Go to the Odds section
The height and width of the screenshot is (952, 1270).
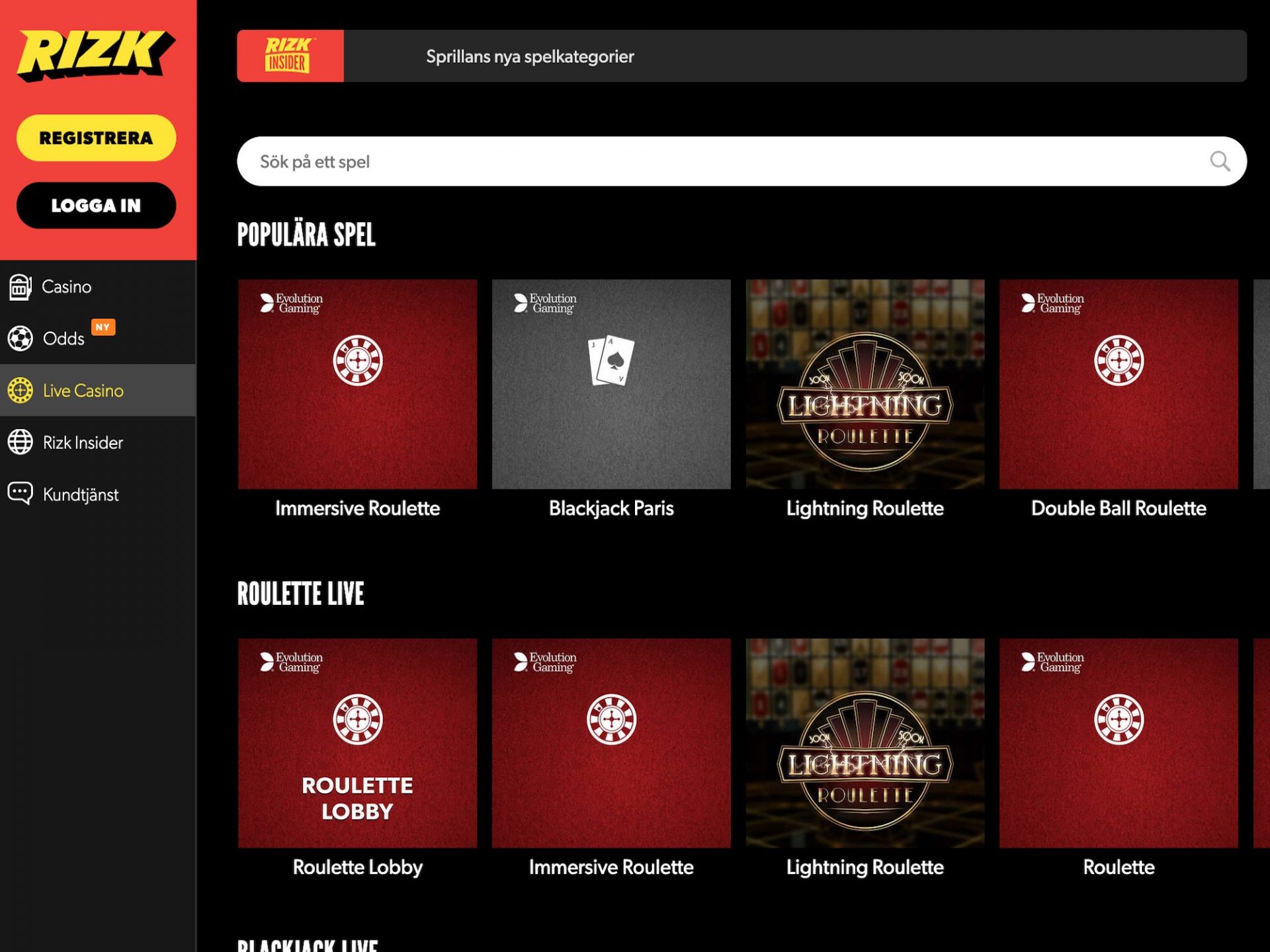[63, 338]
